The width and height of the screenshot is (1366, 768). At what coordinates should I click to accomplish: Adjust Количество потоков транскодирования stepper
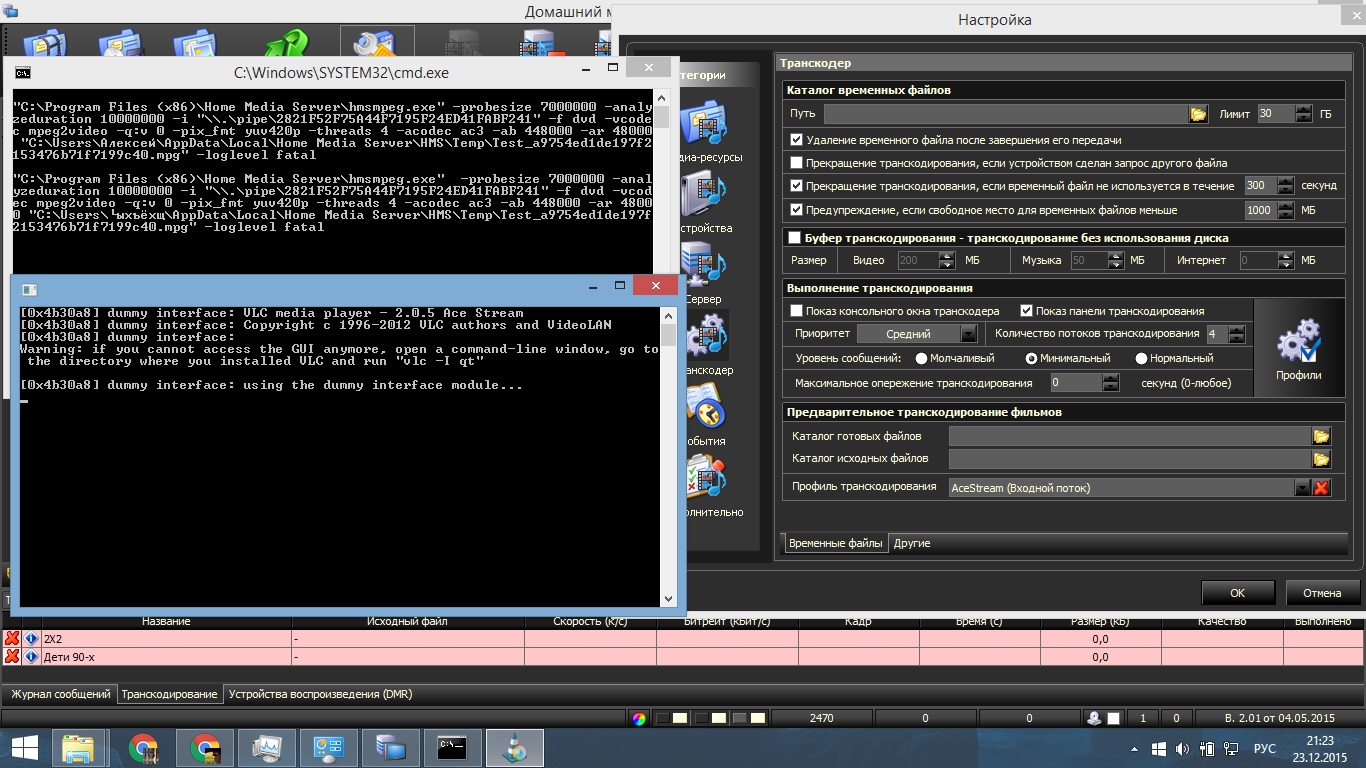coord(1238,334)
